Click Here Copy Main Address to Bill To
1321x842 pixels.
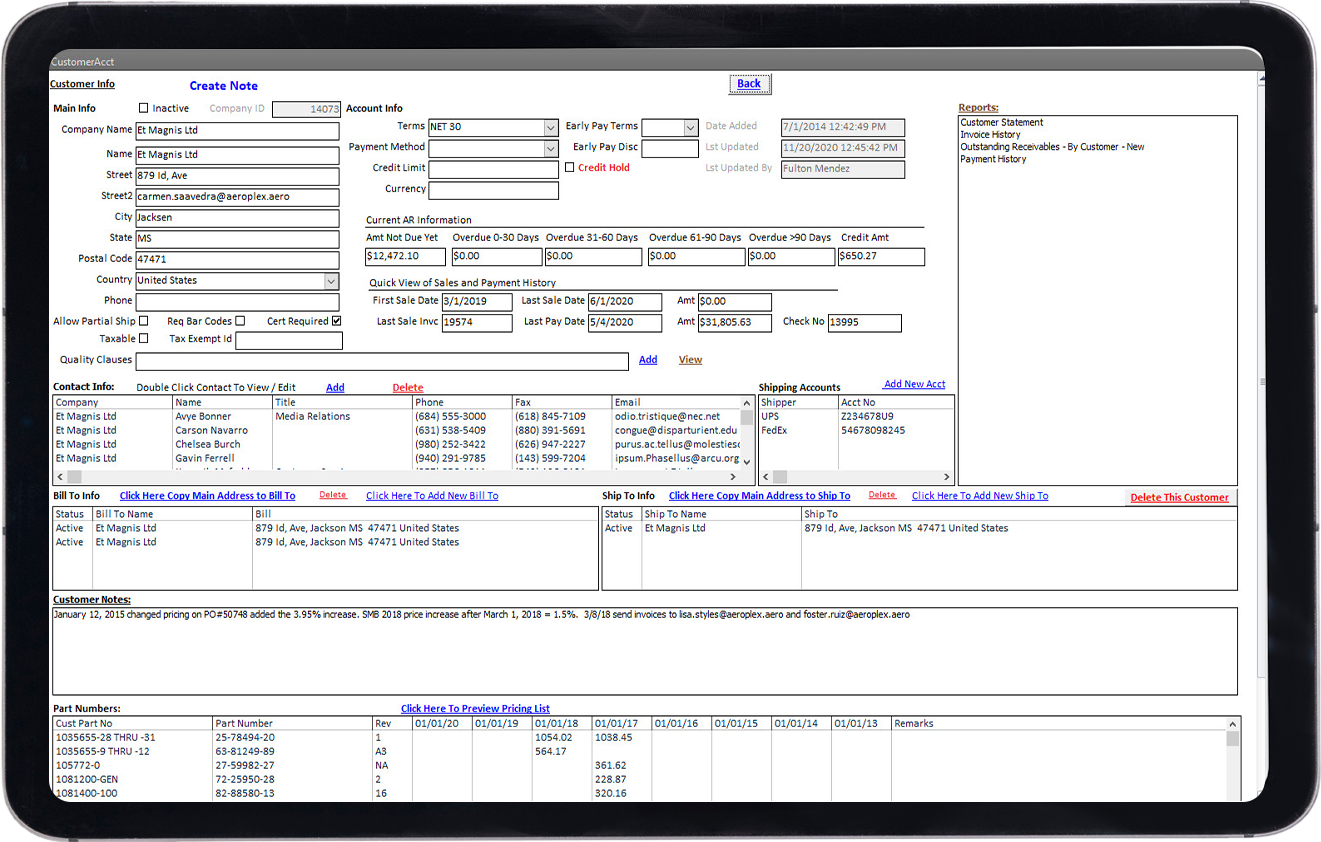click(207, 496)
